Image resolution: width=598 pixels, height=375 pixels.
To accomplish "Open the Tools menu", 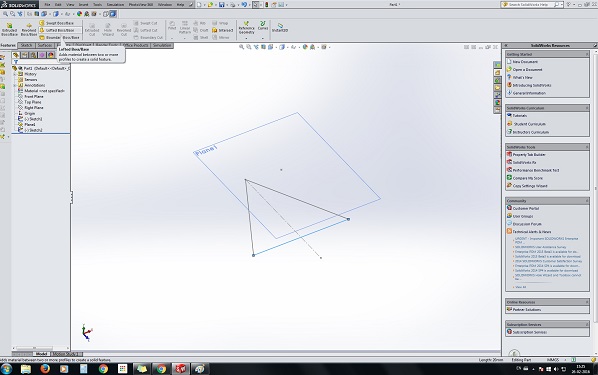I will point(98,5).
